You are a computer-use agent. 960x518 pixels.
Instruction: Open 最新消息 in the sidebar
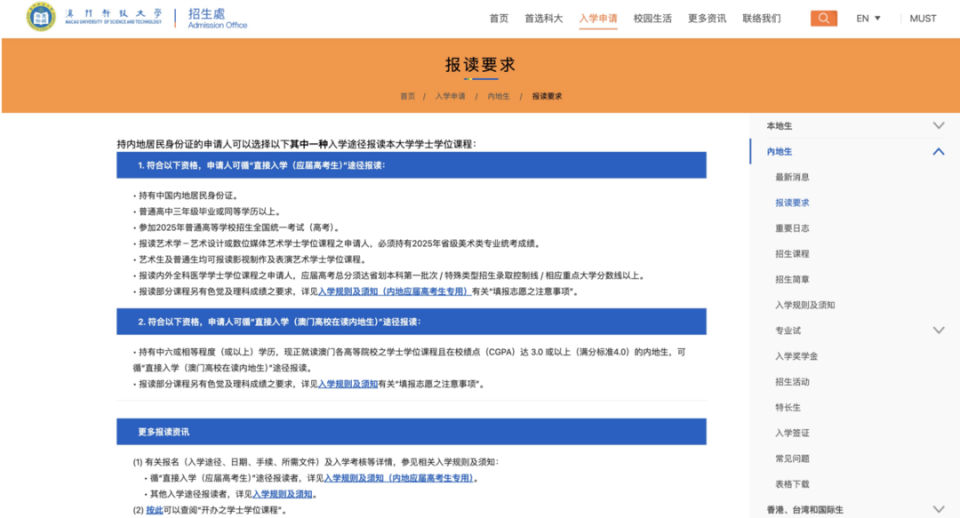[792, 177]
